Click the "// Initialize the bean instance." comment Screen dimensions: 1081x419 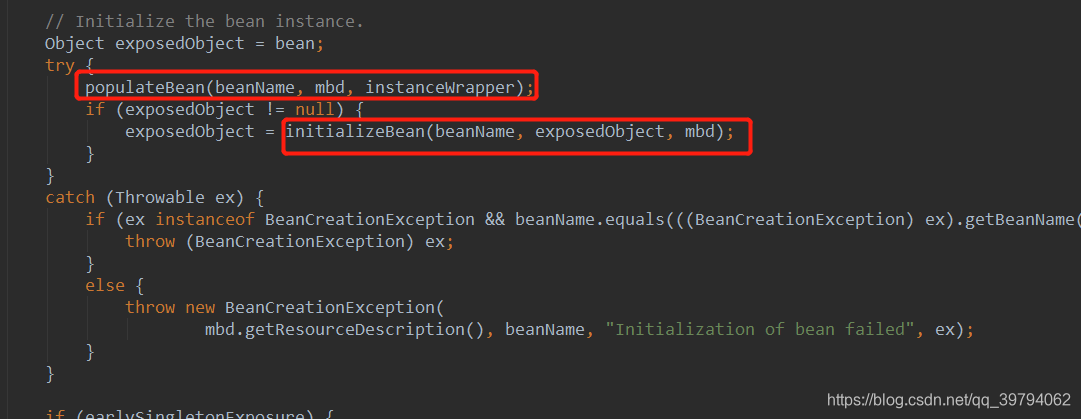point(204,21)
